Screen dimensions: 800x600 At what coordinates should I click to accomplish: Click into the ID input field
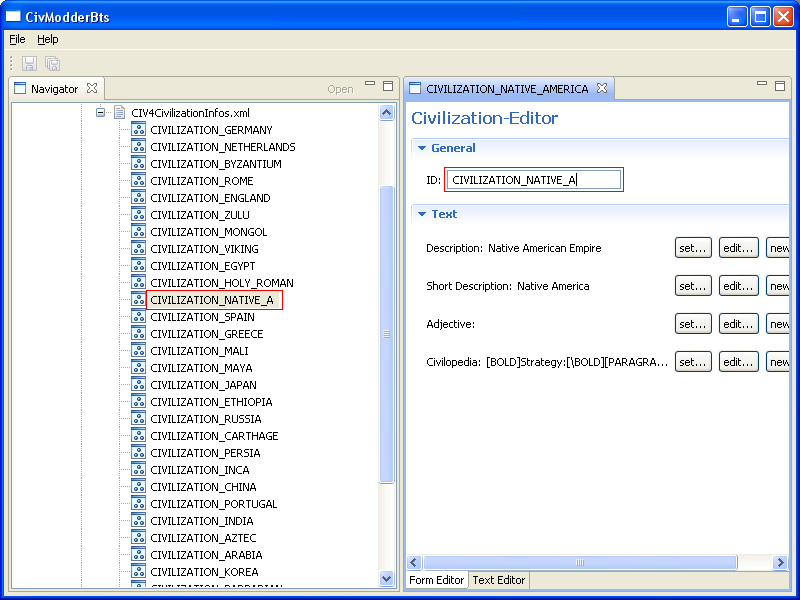point(534,180)
